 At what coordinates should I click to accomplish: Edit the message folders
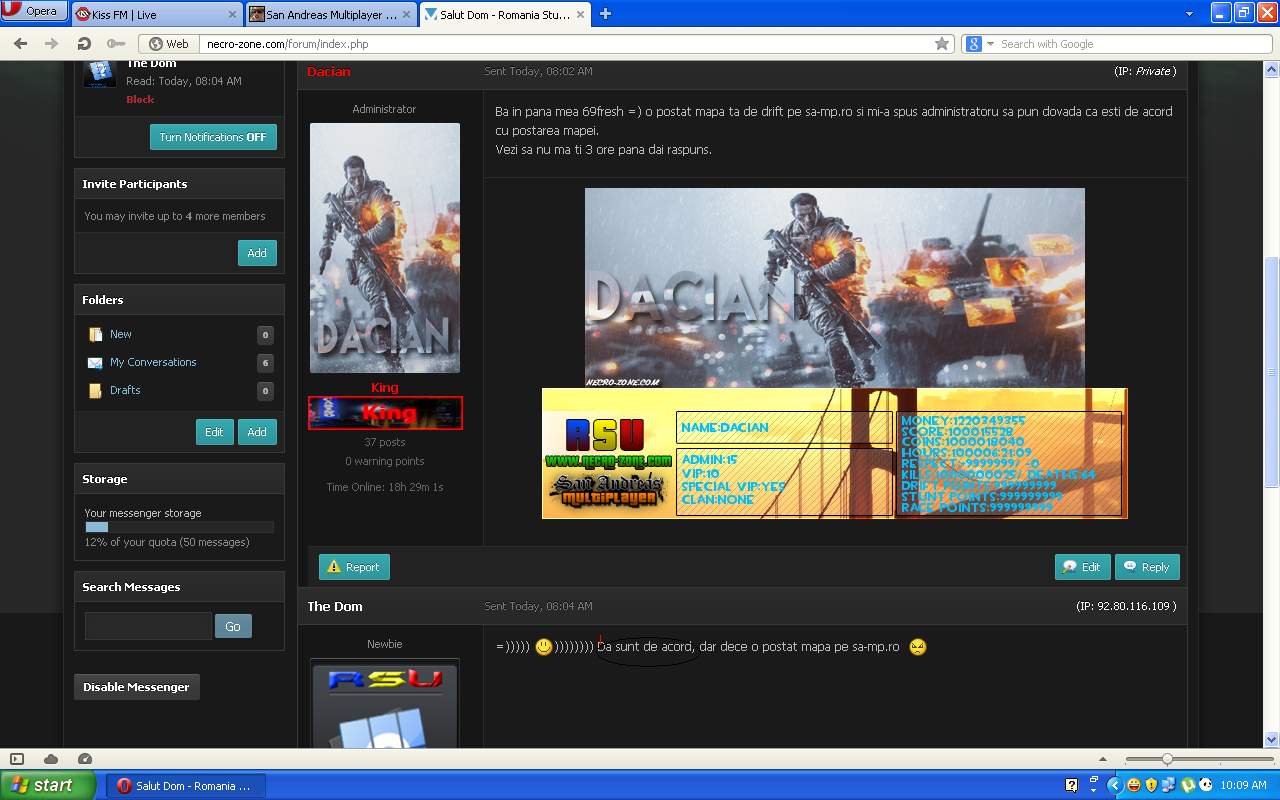214,432
